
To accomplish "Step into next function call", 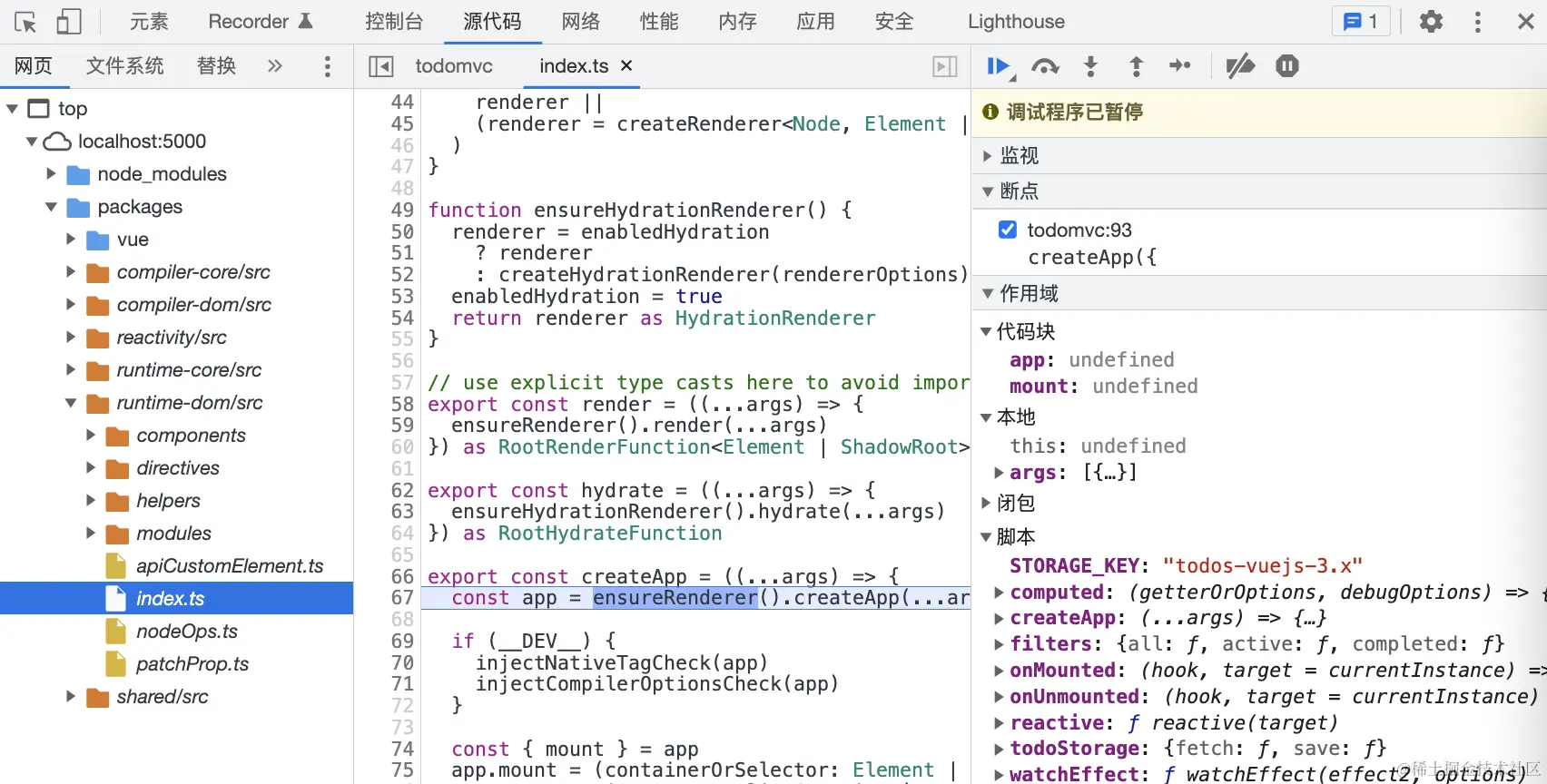I will 1091,66.
